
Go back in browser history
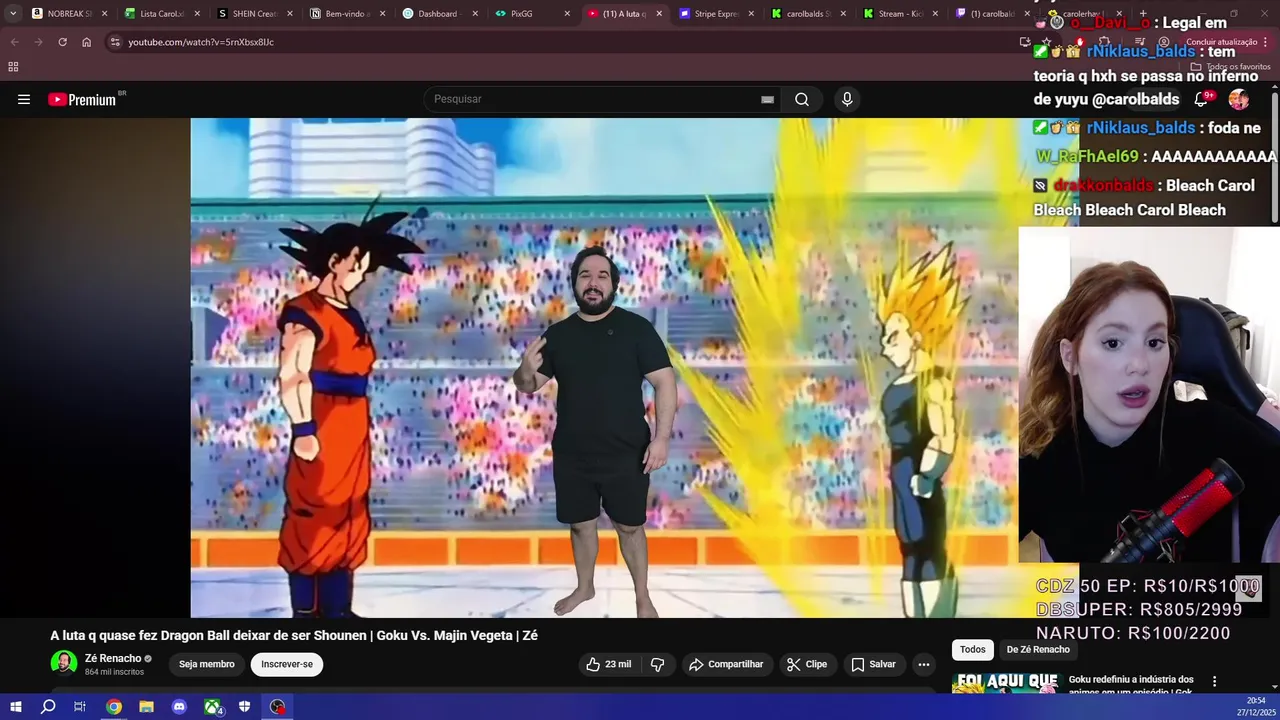(15, 42)
